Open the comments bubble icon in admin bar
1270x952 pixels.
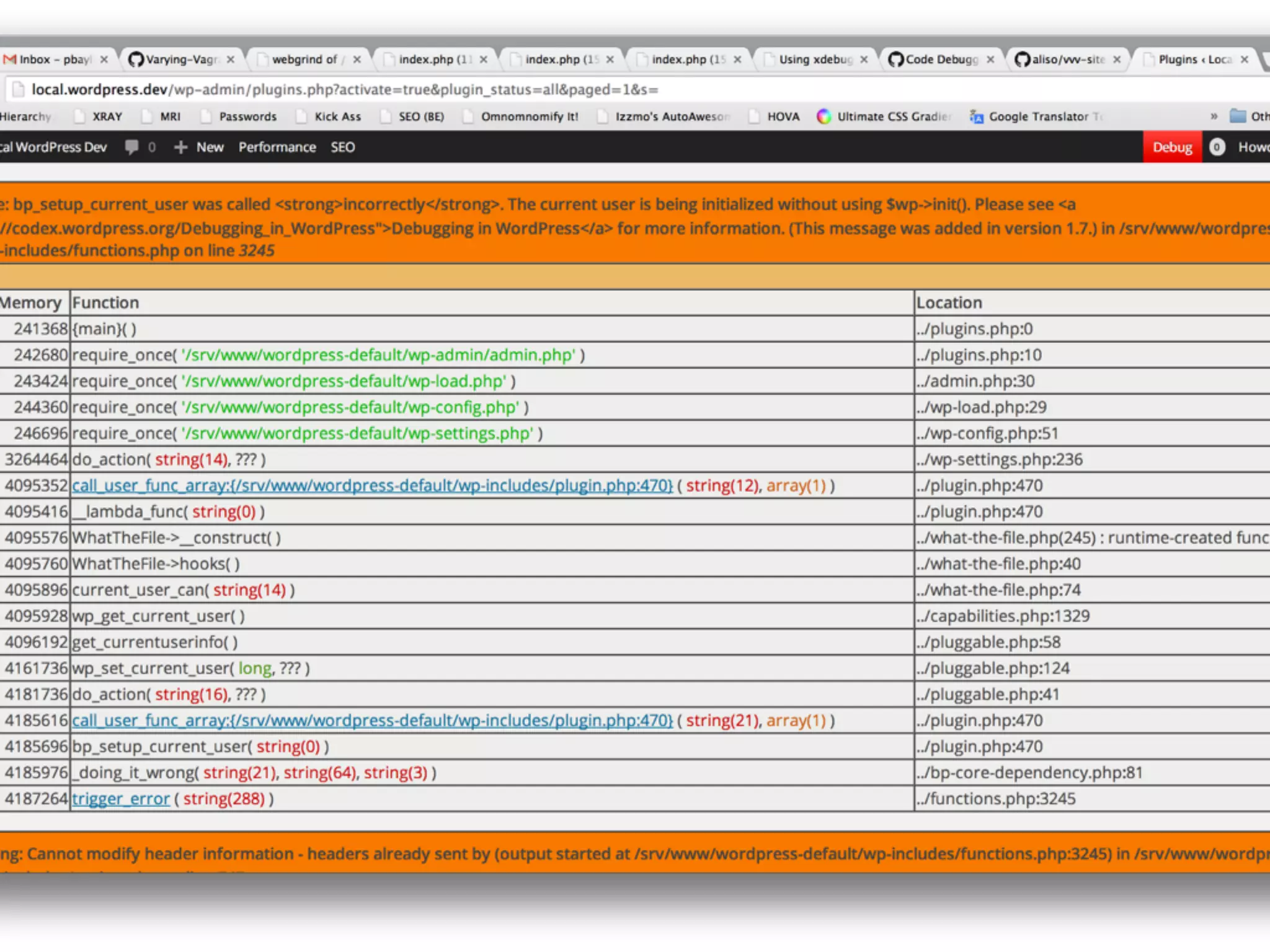click(x=131, y=147)
